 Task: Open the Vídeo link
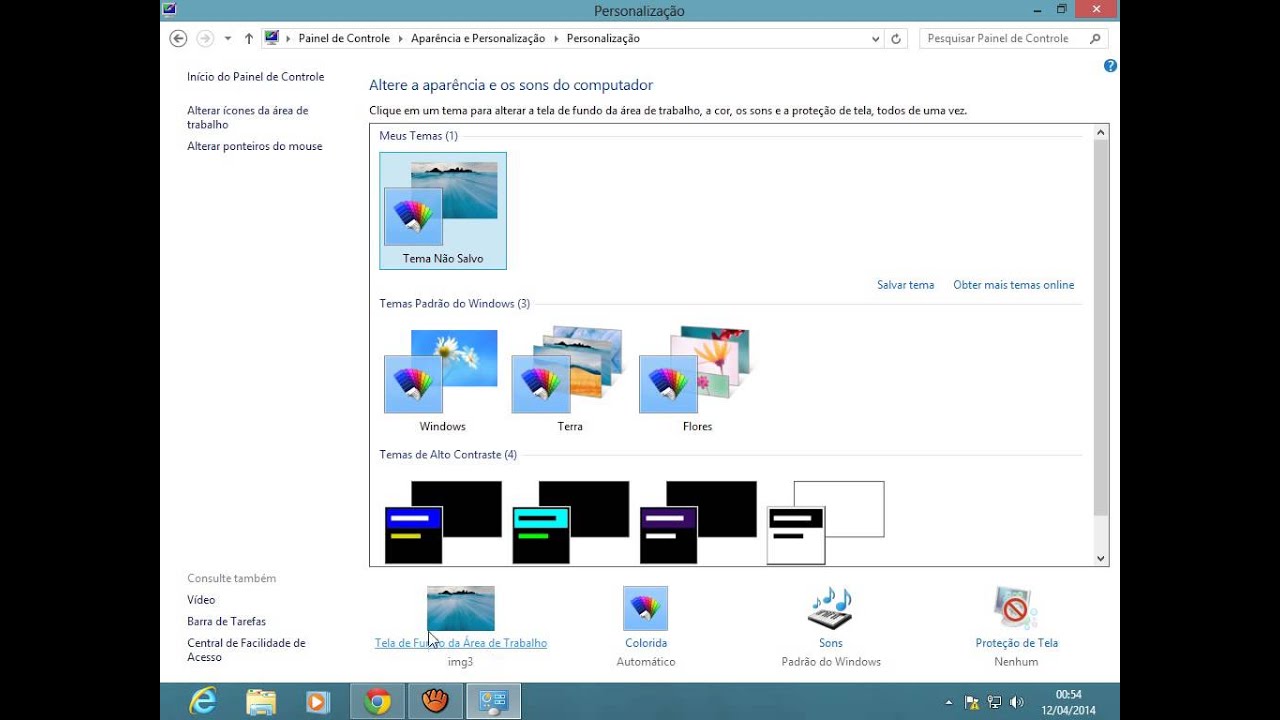point(201,600)
